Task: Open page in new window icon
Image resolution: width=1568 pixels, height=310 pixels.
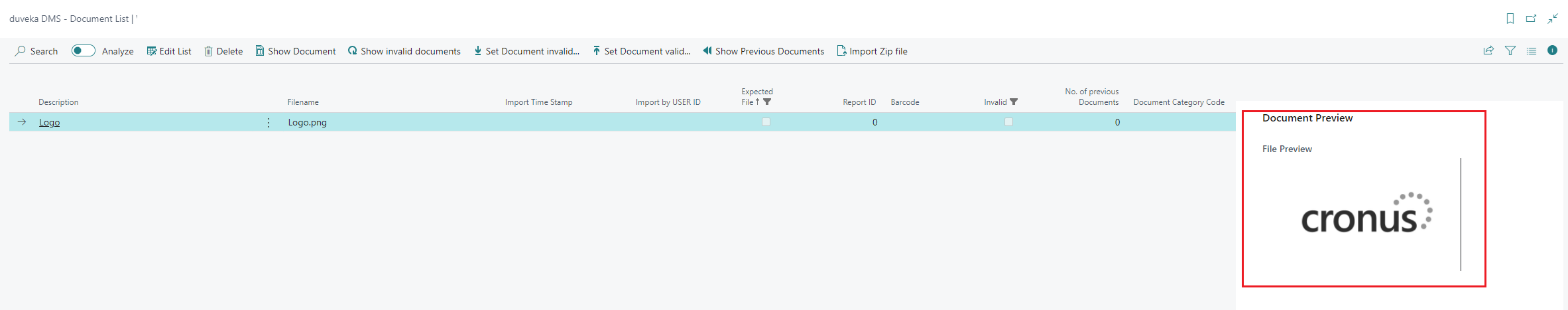Action: pyautogui.click(x=1531, y=19)
